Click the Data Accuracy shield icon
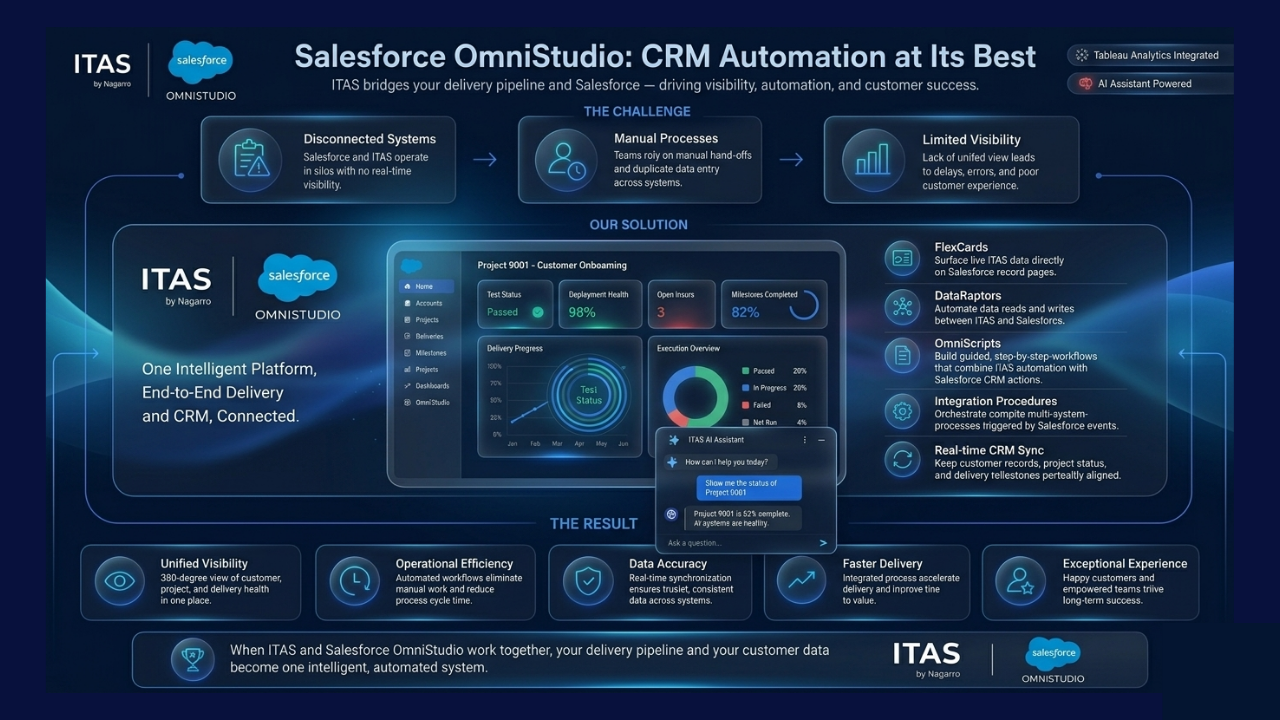Image resolution: width=1280 pixels, height=720 pixels. click(587, 582)
